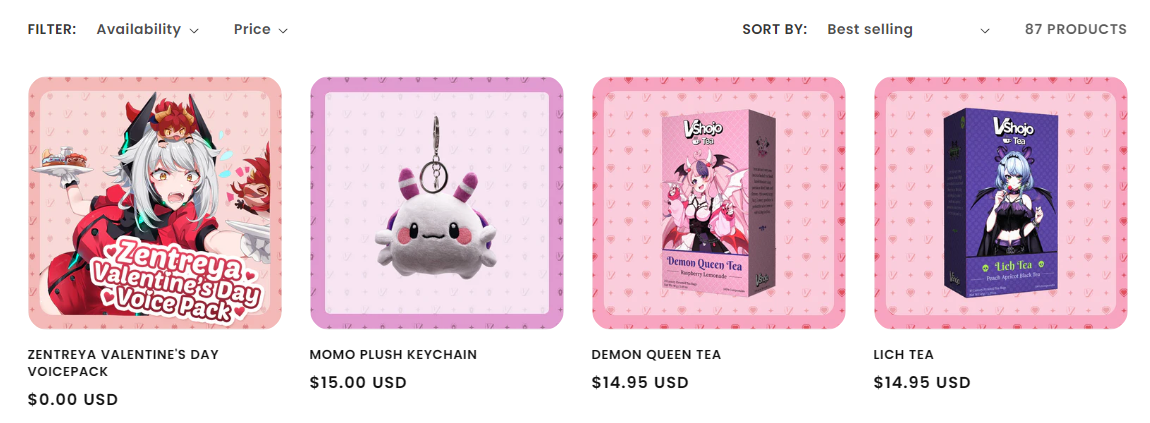Click the Lich Tea $14.95 price

922,383
